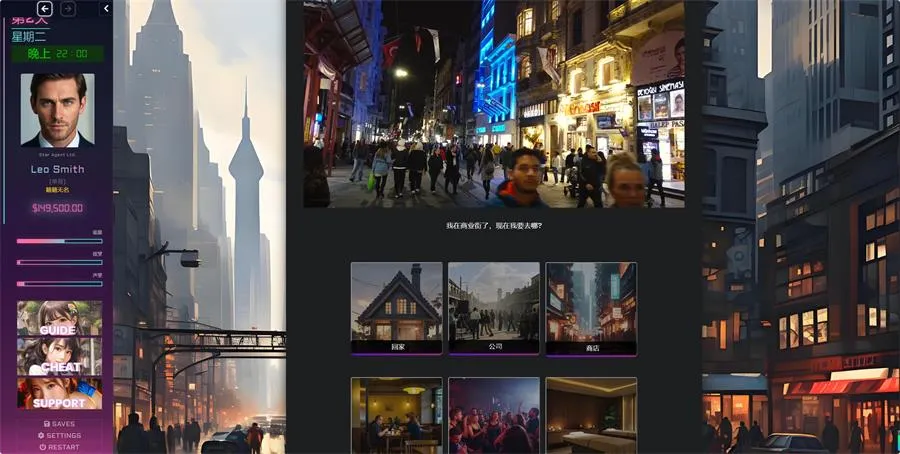900x454 pixels.
Task: Select the 公司 company location card
Action: 494,308
